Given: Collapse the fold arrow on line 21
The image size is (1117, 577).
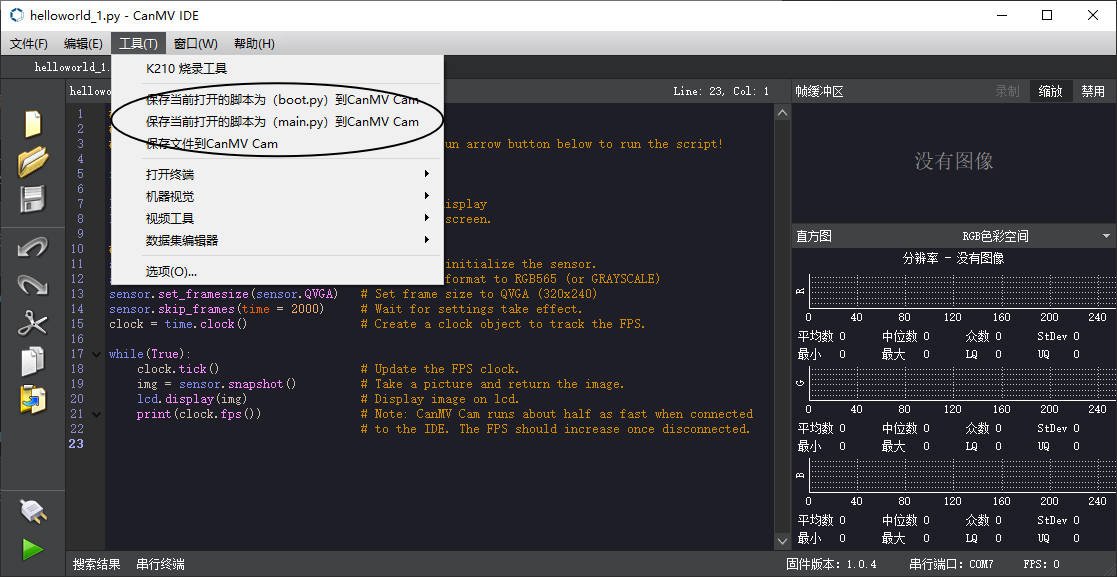Looking at the screenshot, I should (x=96, y=414).
